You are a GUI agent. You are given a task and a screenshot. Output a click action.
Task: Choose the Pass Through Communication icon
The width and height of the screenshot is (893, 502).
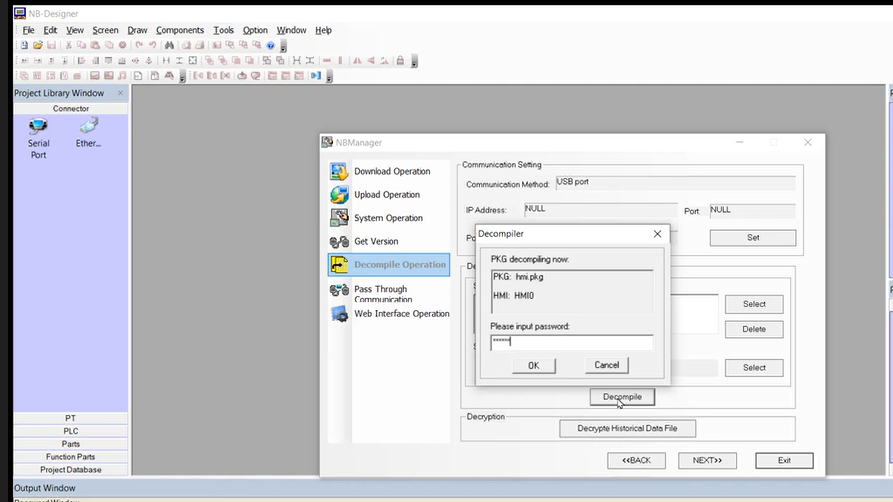click(x=339, y=290)
